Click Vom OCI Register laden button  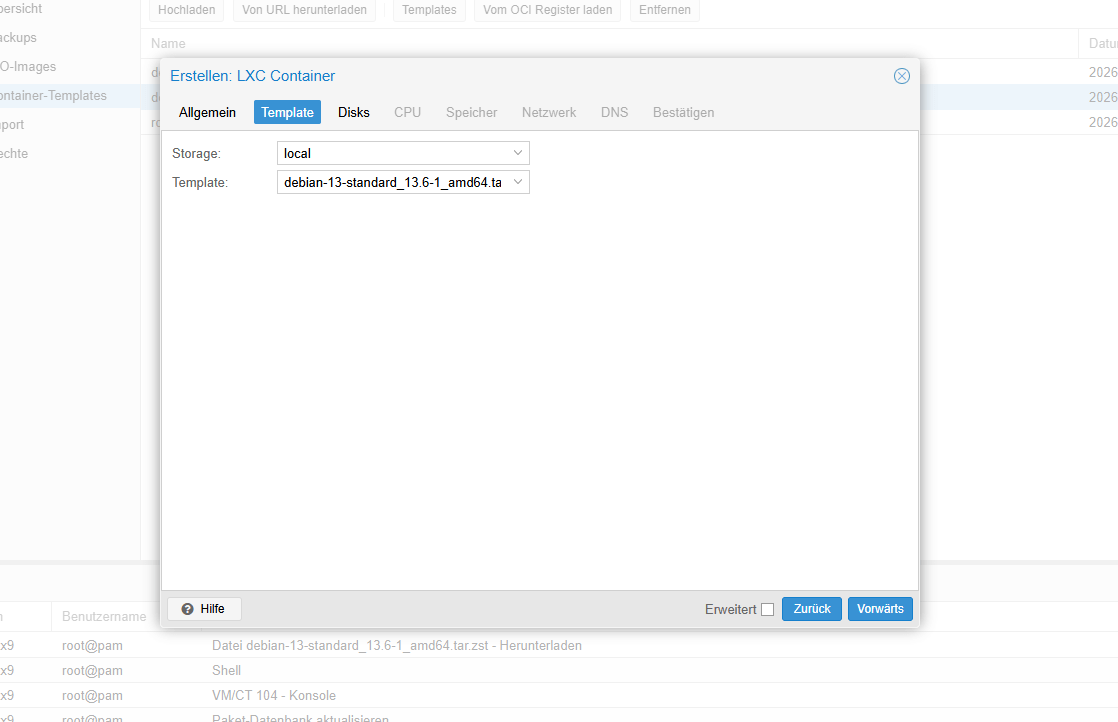(548, 10)
